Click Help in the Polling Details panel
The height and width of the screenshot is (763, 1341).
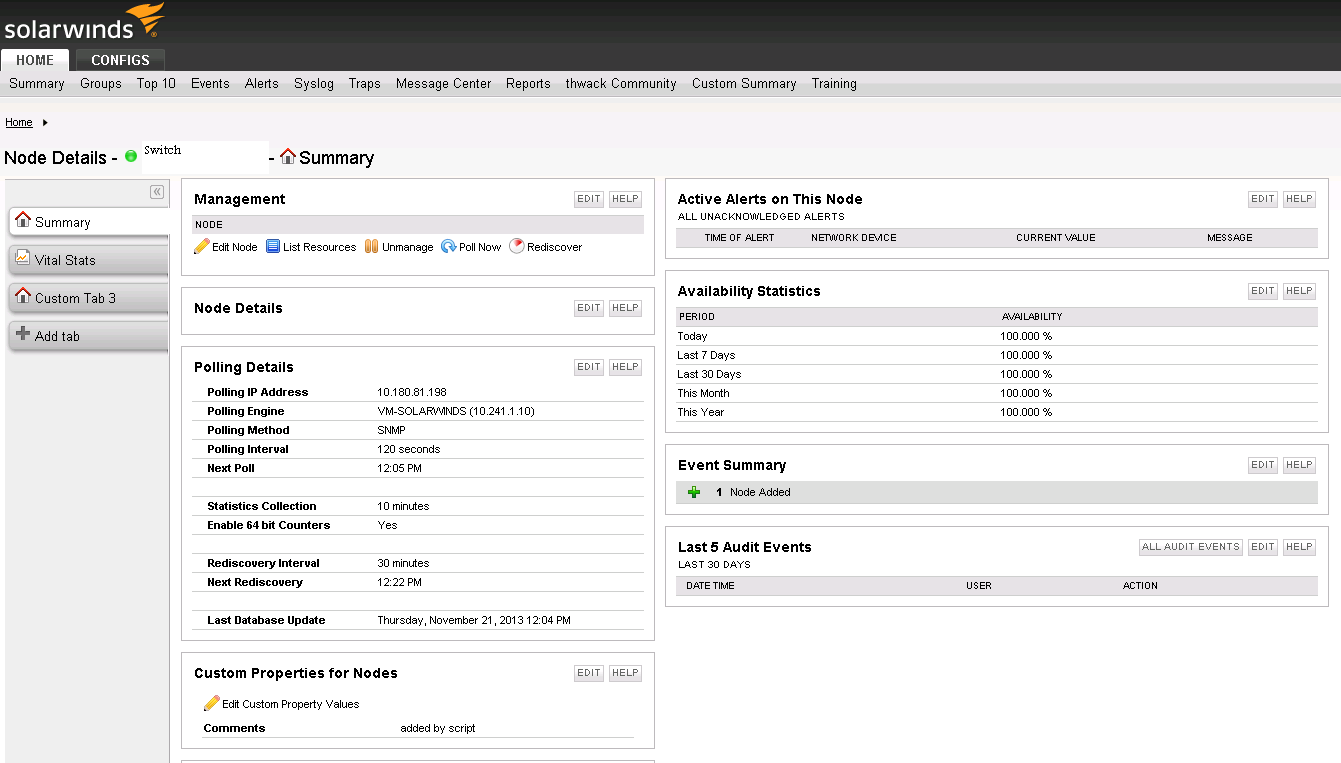(625, 367)
